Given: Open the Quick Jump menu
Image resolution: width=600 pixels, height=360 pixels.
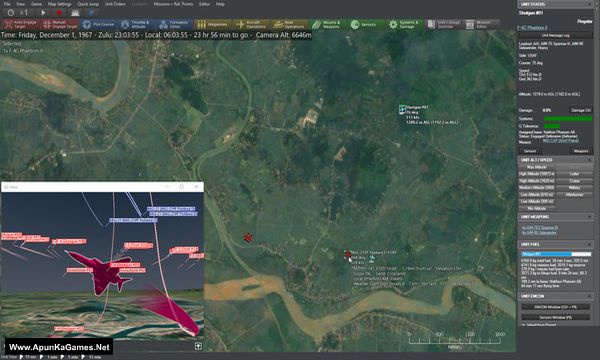Looking at the screenshot, I should (x=88, y=4).
